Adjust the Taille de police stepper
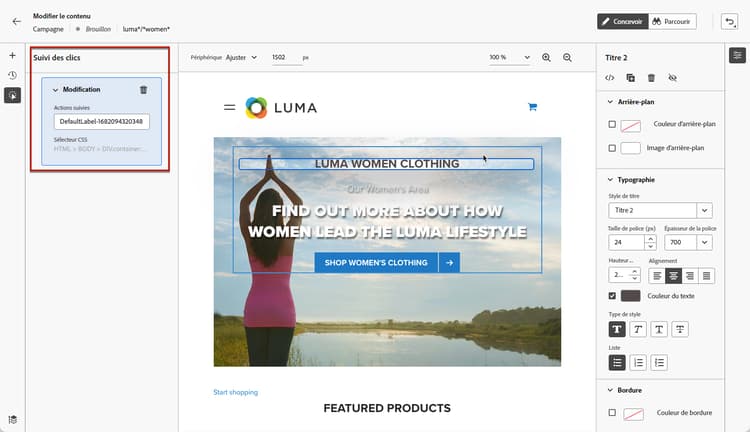750x432 pixels. pyautogui.click(x=650, y=243)
